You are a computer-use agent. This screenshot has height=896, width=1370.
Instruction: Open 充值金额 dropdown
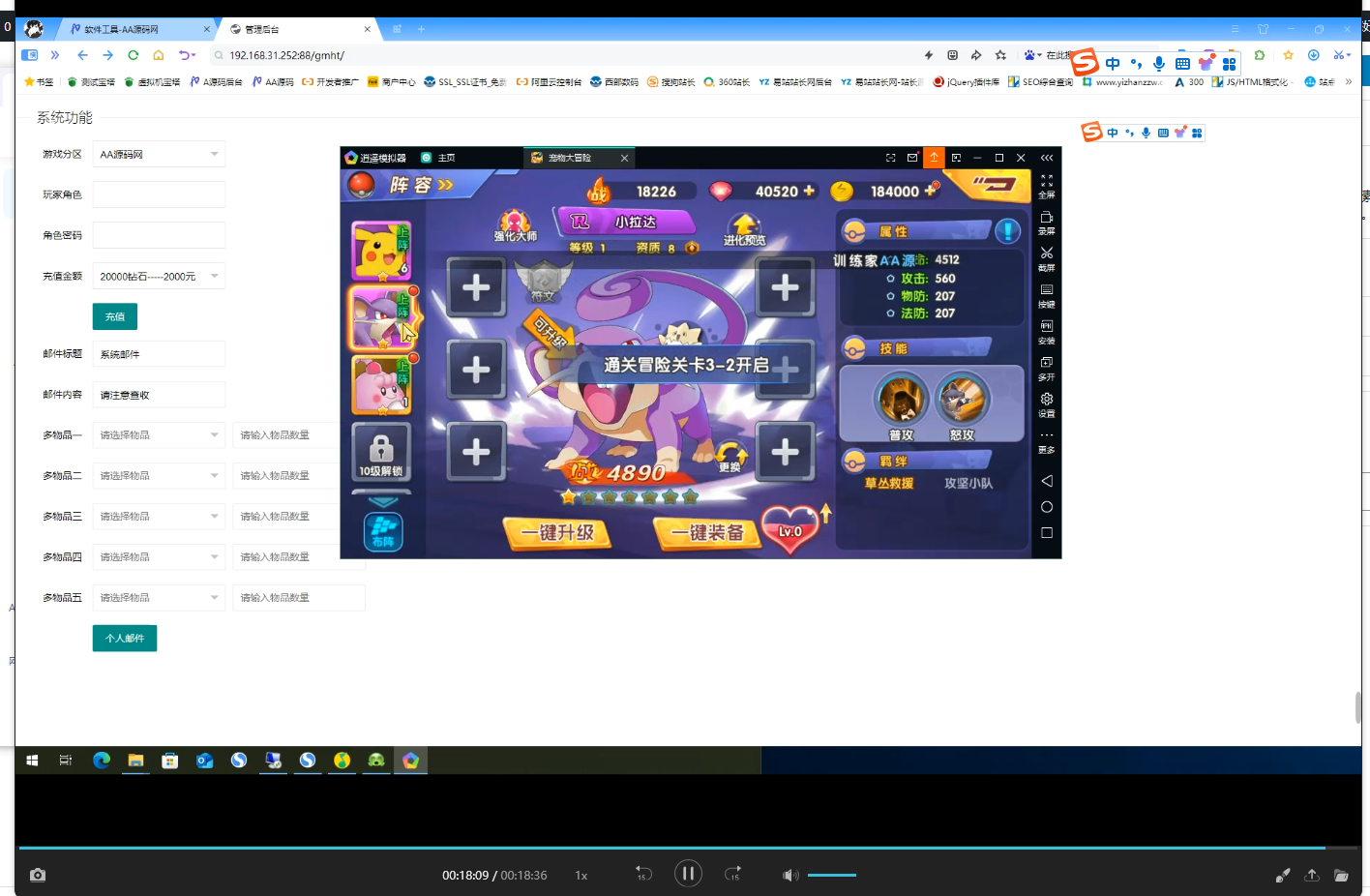(159, 276)
